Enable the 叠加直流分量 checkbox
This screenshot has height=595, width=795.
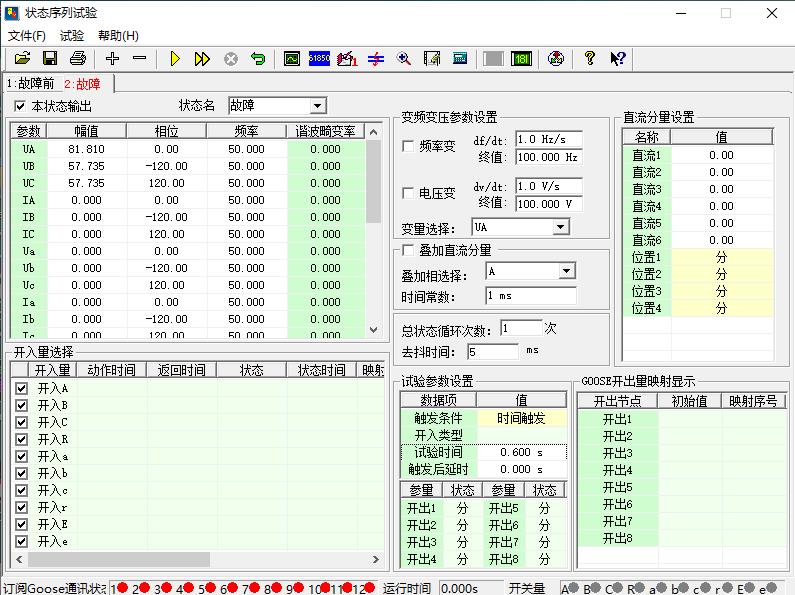point(408,250)
